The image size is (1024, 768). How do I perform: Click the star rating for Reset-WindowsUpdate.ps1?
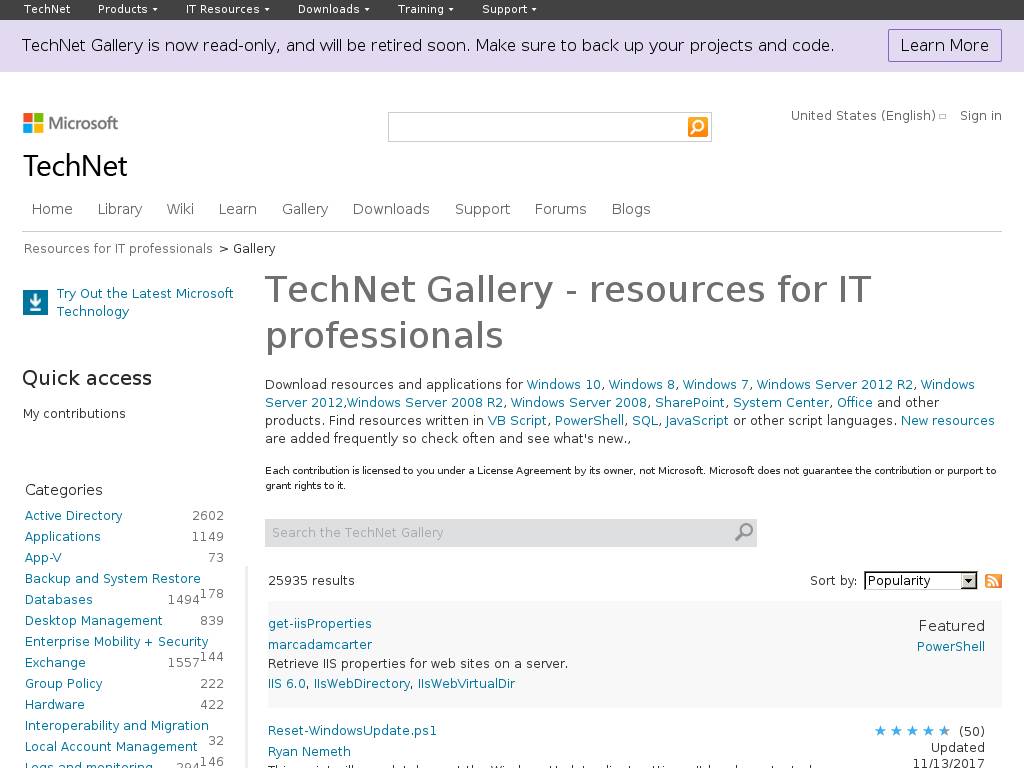[x=912, y=731]
